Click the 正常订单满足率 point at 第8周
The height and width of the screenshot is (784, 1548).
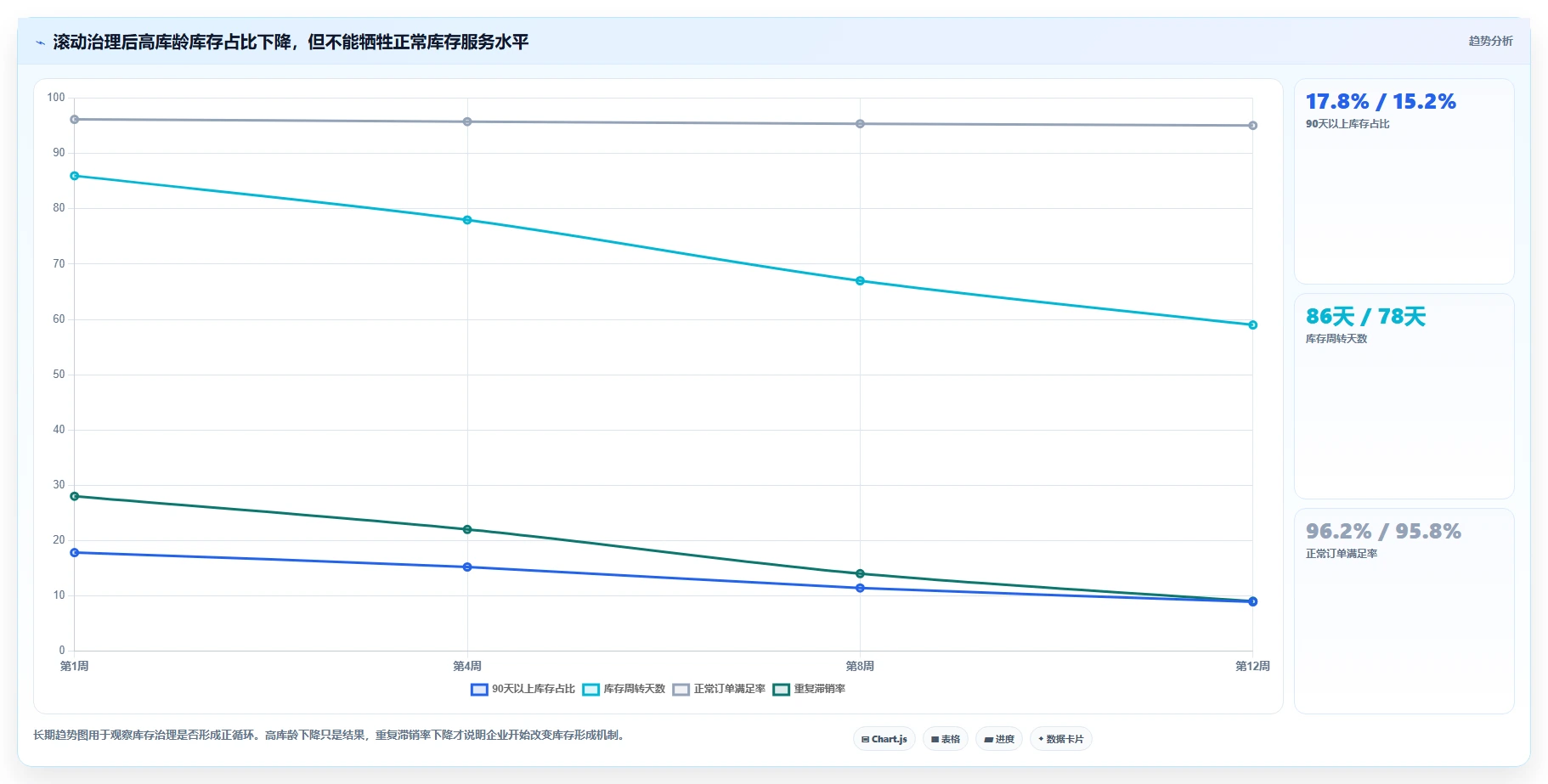point(860,124)
